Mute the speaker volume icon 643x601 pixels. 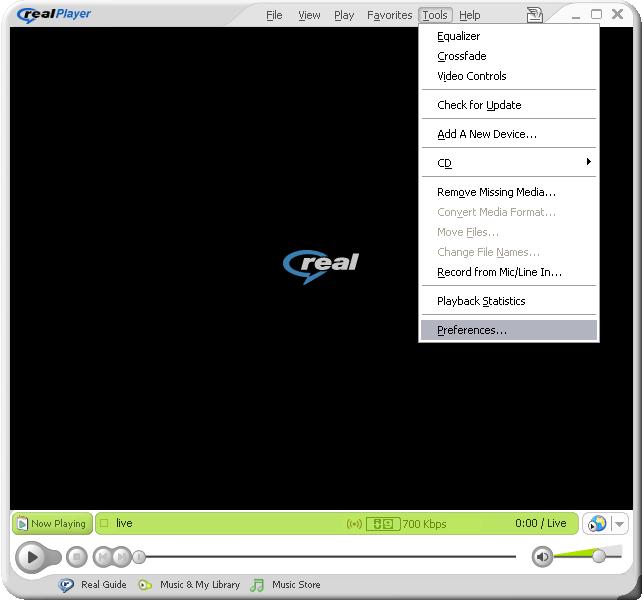[542, 556]
